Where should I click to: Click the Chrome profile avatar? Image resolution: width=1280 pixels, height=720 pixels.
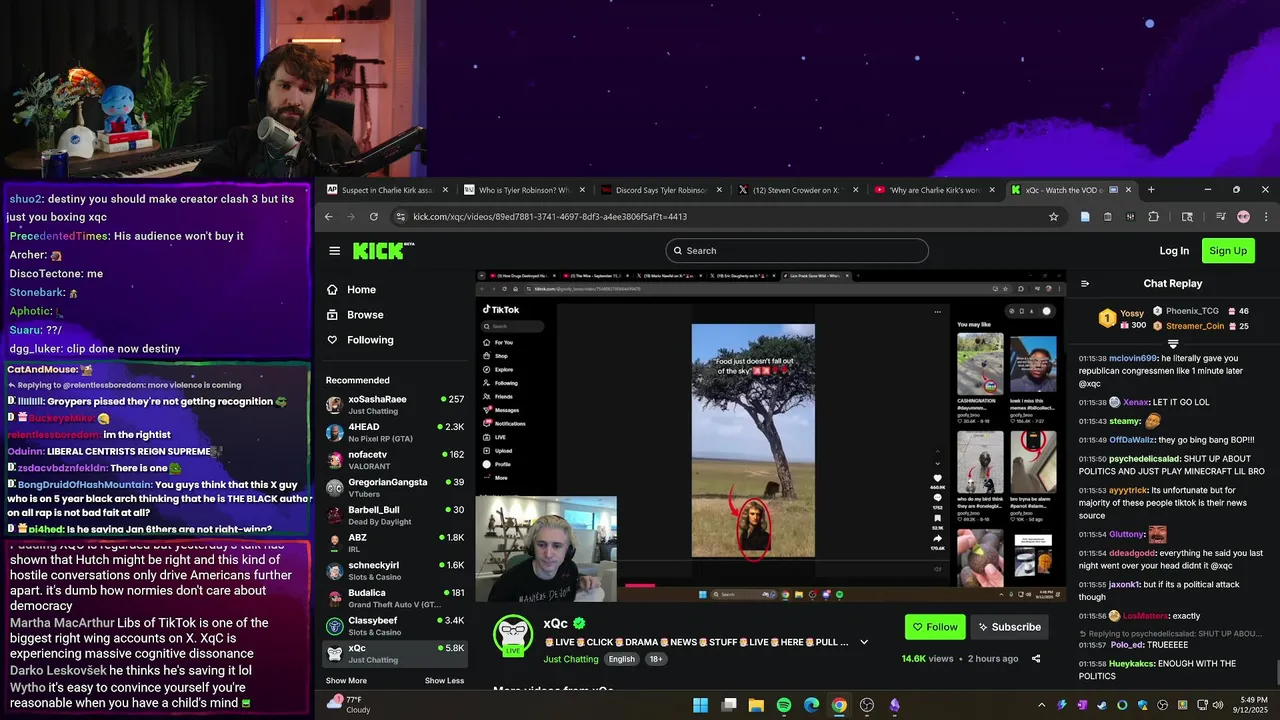pos(1243,216)
